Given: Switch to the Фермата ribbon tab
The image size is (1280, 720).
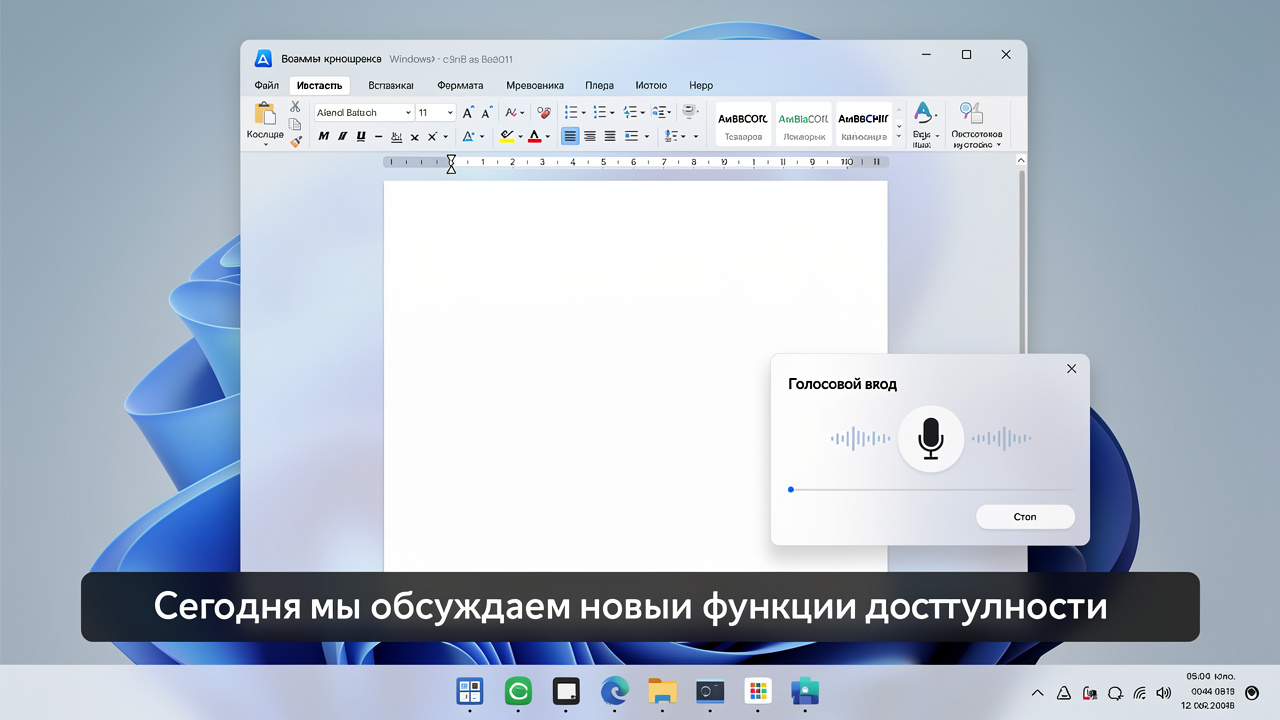Looking at the screenshot, I should tap(460, 86).
